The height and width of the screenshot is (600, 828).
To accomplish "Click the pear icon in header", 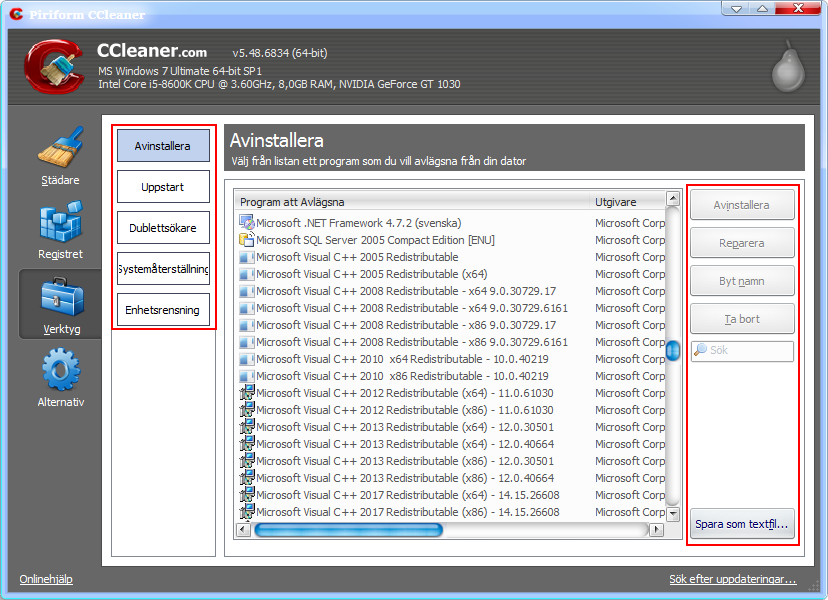I will pos(788,67).
